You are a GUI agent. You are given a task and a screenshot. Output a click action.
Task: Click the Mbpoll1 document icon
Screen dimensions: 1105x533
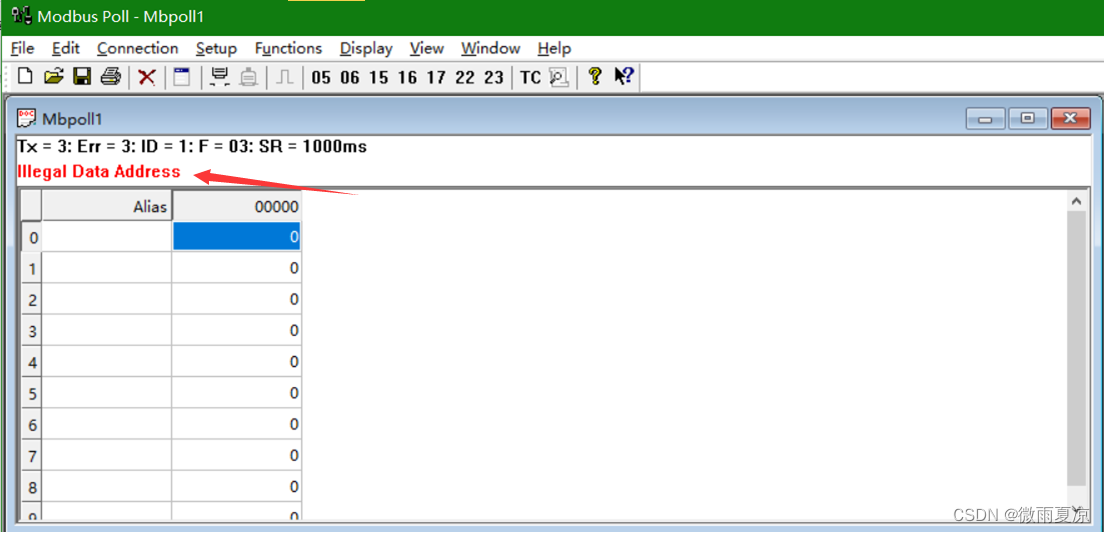27,118
